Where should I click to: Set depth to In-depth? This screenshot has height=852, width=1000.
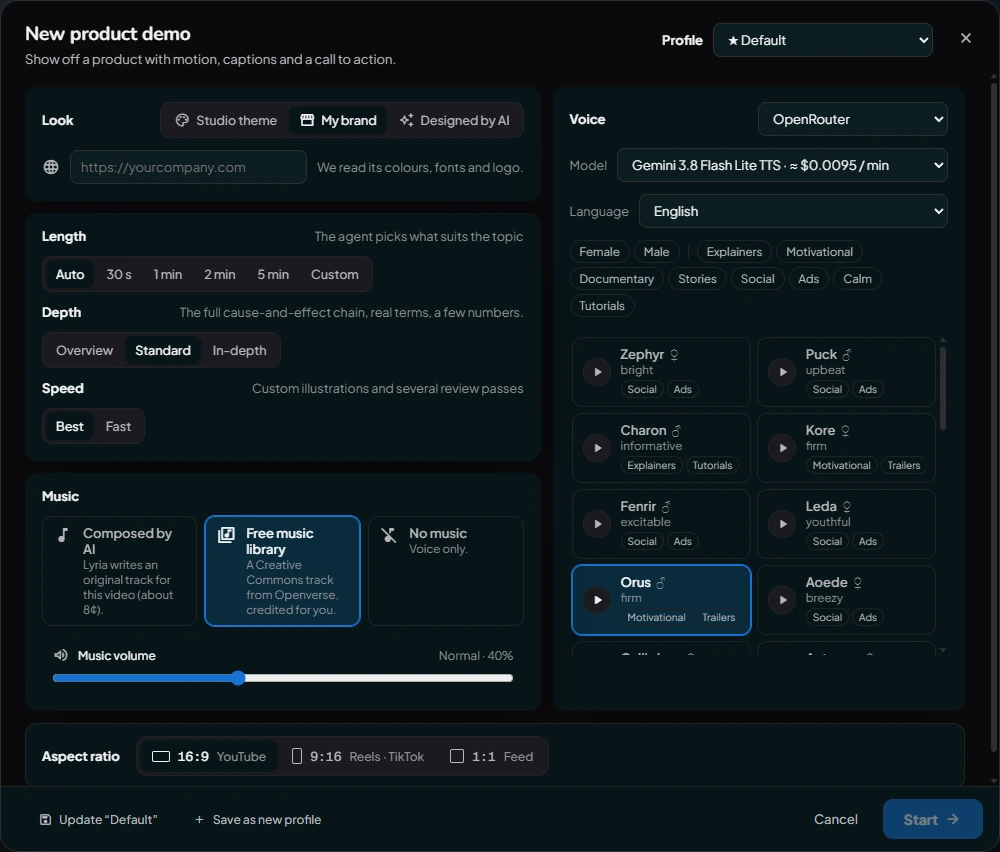[x=239, y=350]
